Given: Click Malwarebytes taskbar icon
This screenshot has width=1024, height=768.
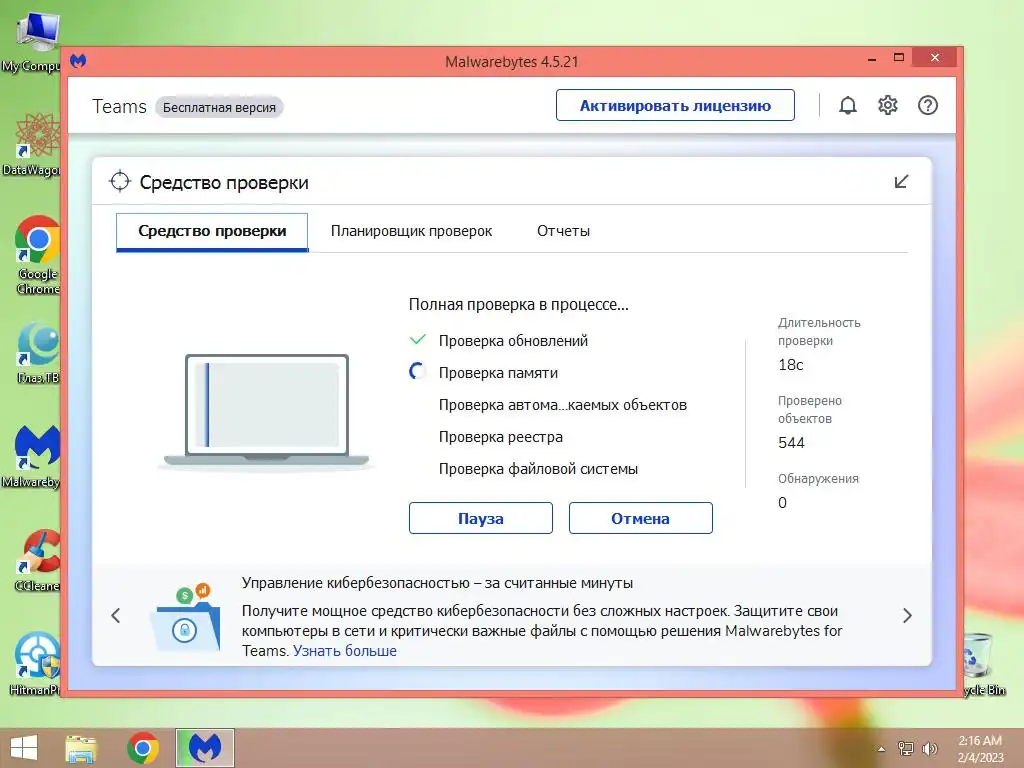Looking at the screenshot, I should click(x=205, y=748).
